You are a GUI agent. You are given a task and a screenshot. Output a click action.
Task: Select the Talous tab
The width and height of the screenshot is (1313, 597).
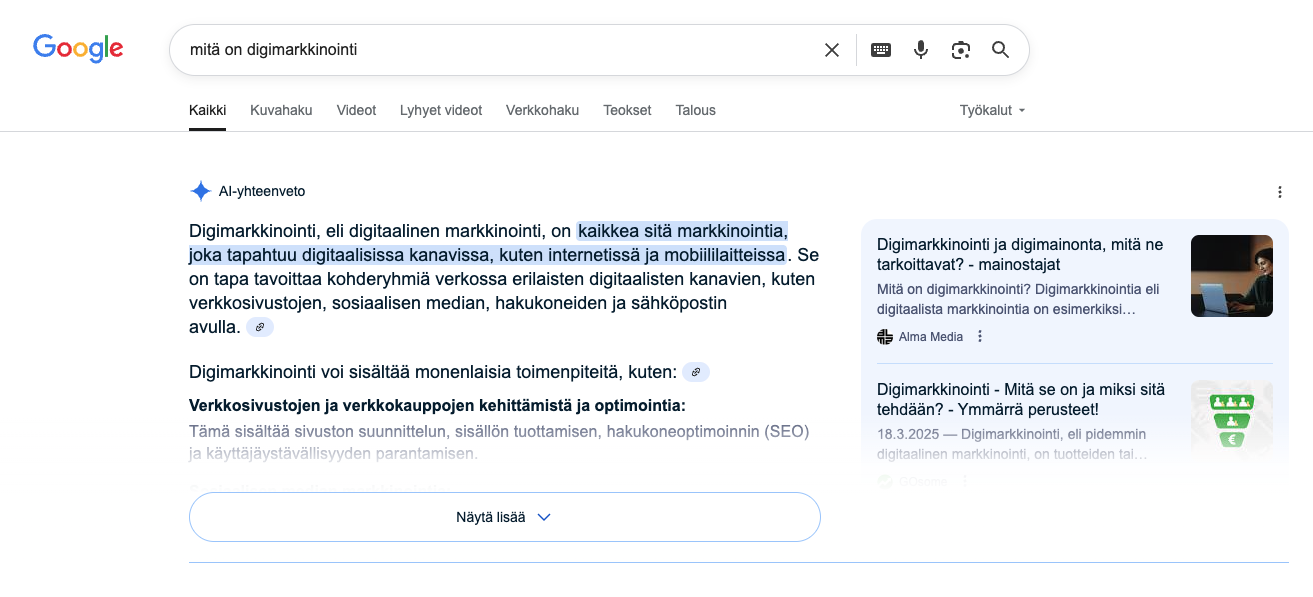[x=696, y=111]
